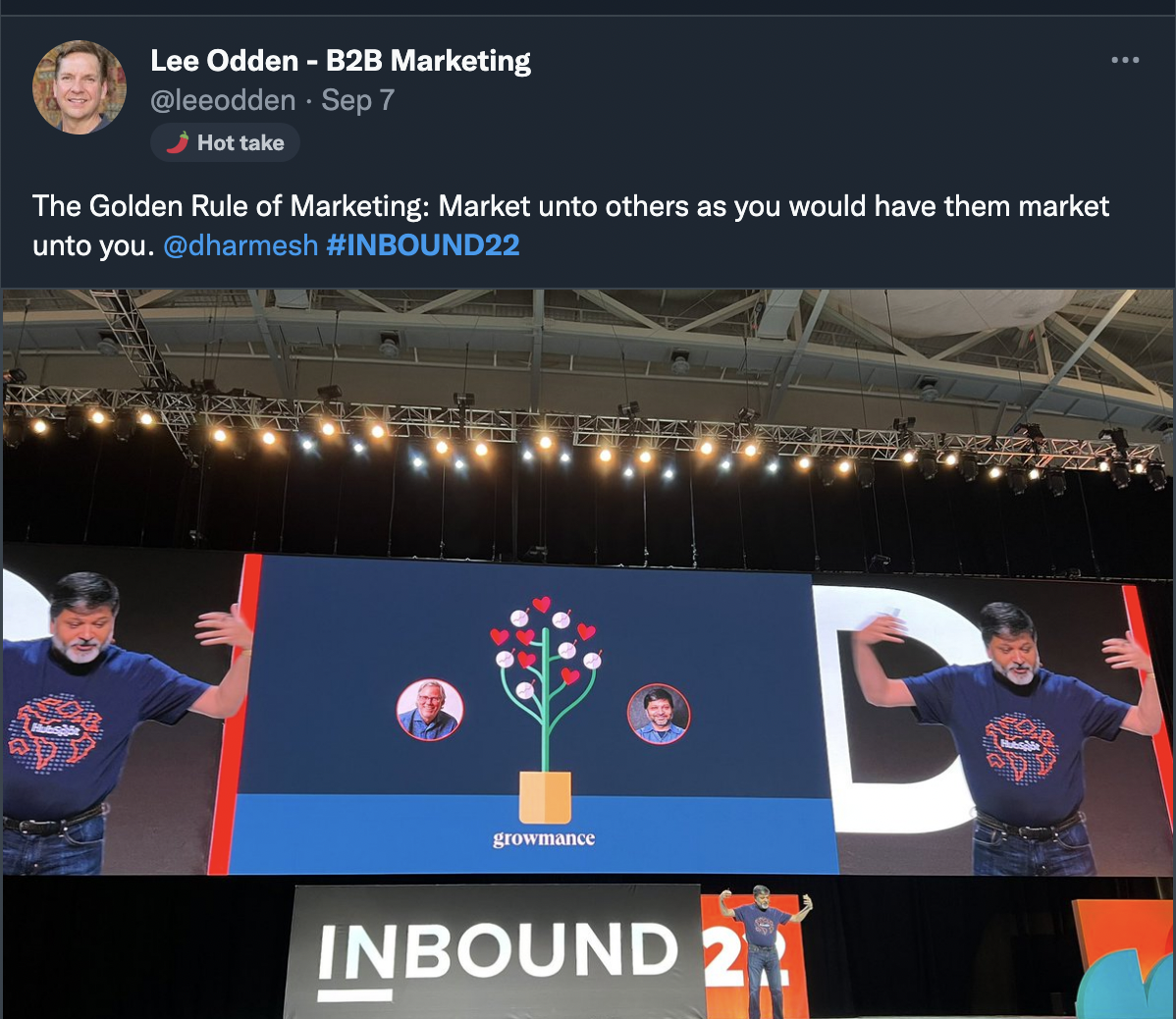Click the Golden Rule of Marketing tweet text
Screen dimensions: 1176x1019
pos(570,226)
